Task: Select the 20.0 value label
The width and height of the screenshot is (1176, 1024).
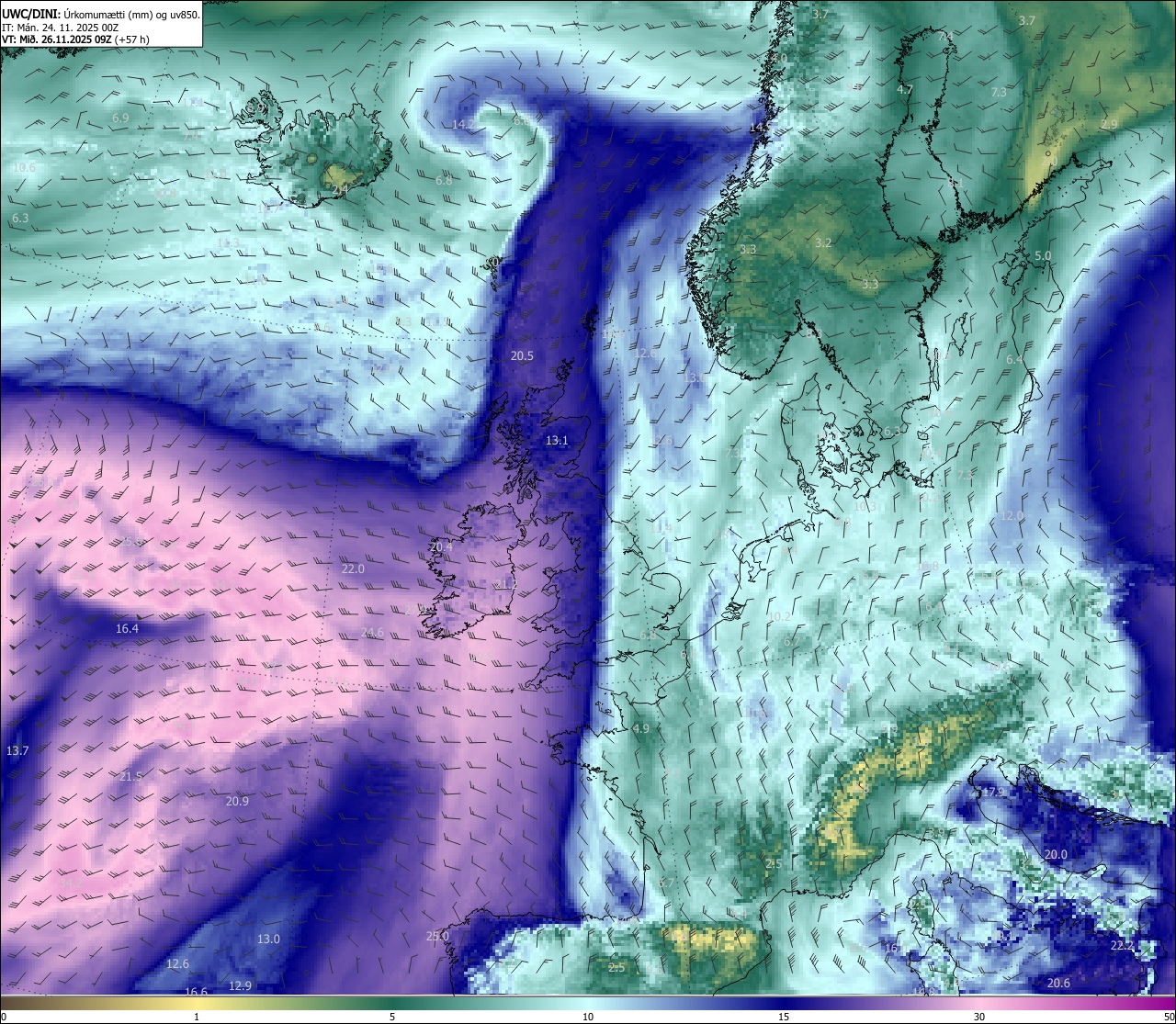Action: coord(1056,854)
